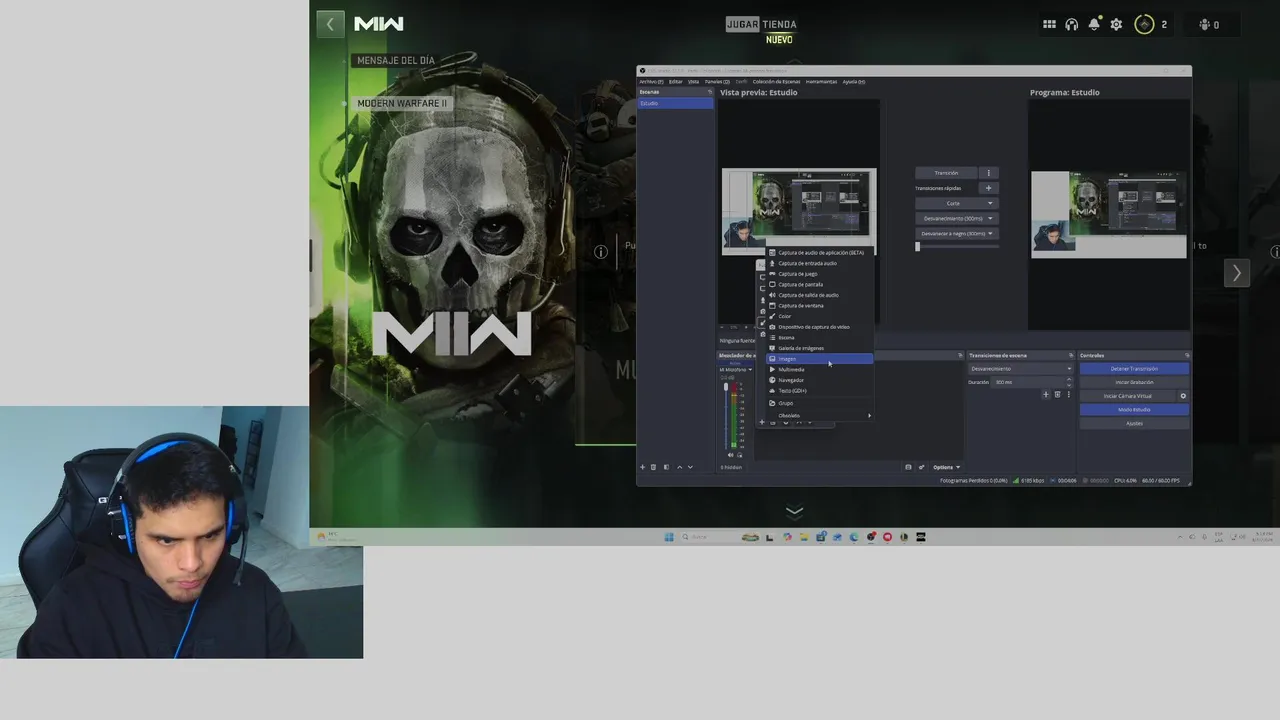This screenshot has height=720, width=1280.
Task: Choose Captura de pantalla source
Action: [x=820, y=285]
